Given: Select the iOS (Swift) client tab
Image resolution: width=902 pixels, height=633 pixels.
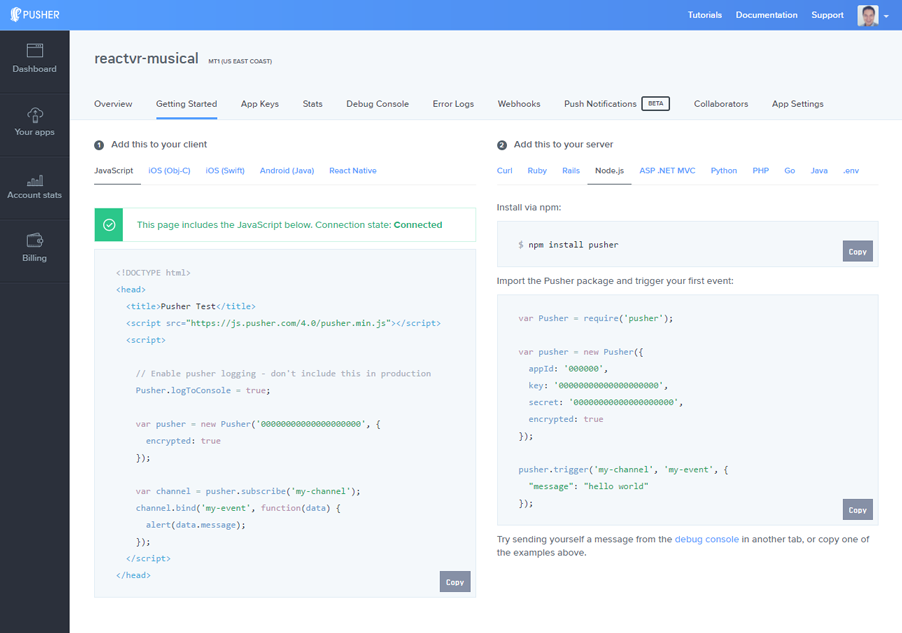Looking at the screenshot, I should (225, 170).
